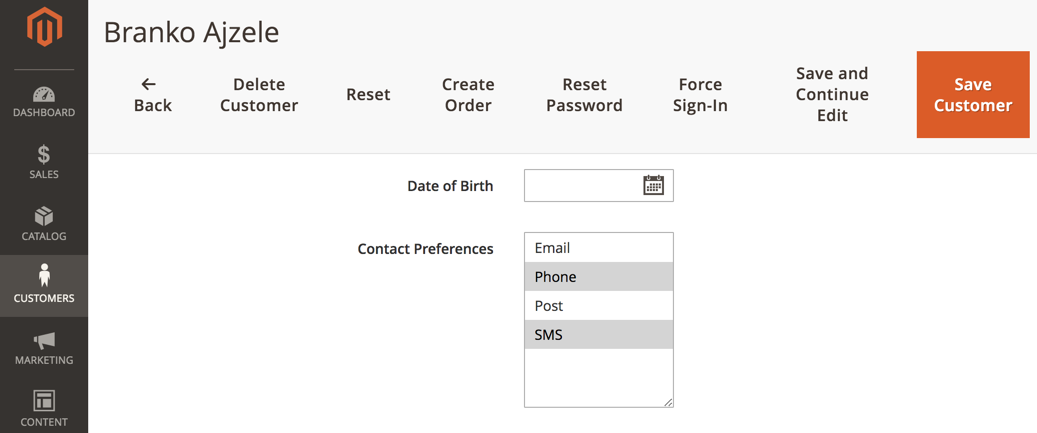Select Post in Contact Preferences list
This screenshot has height=433, width=1037.
[598, 306]
